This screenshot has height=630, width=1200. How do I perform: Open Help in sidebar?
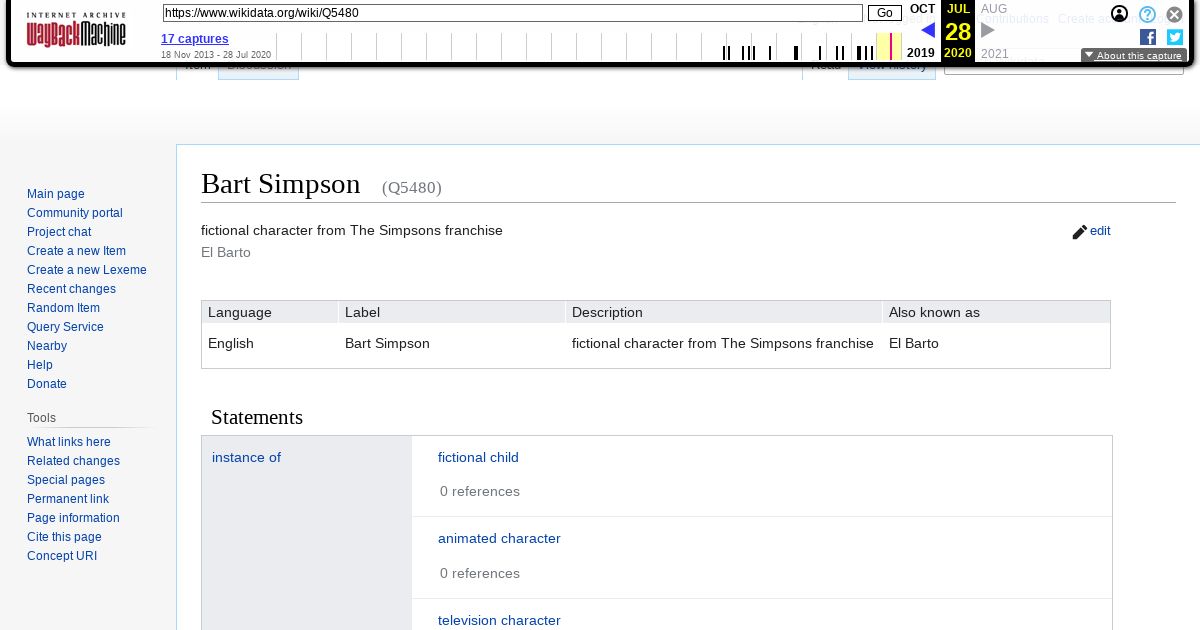coord(40,365)
